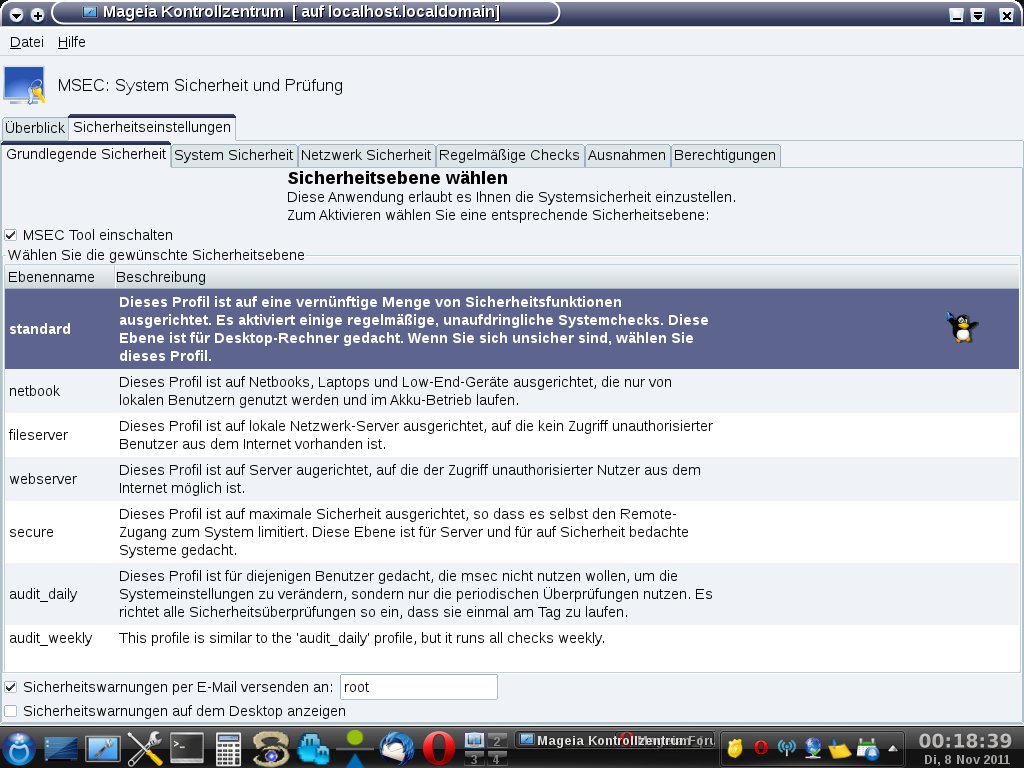This screenshot has height=768, width=1024.
Task: Switch to virtual desktop 4 in pager
Action: tap(497, 758)
